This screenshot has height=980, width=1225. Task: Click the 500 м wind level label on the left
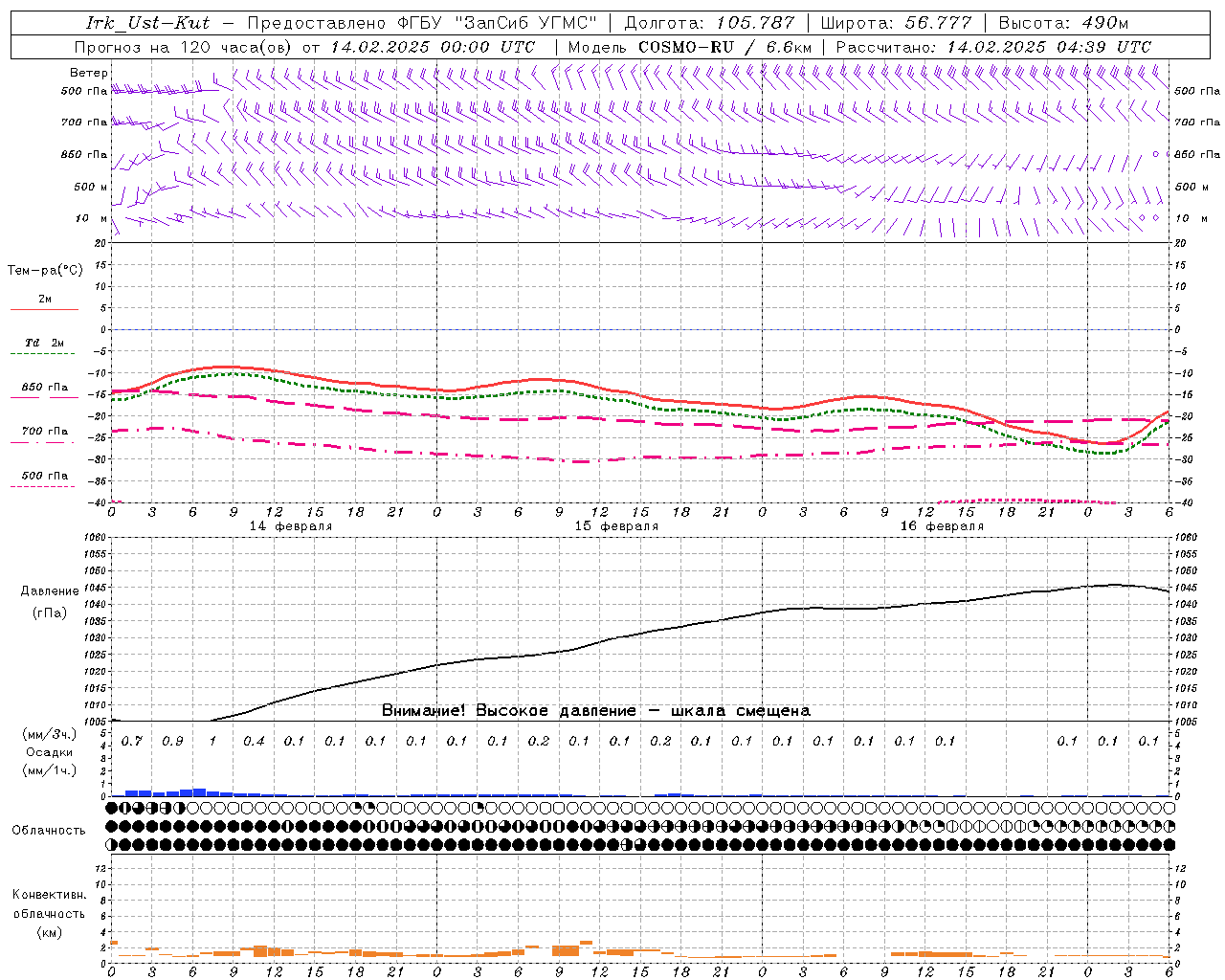(91, 188)
